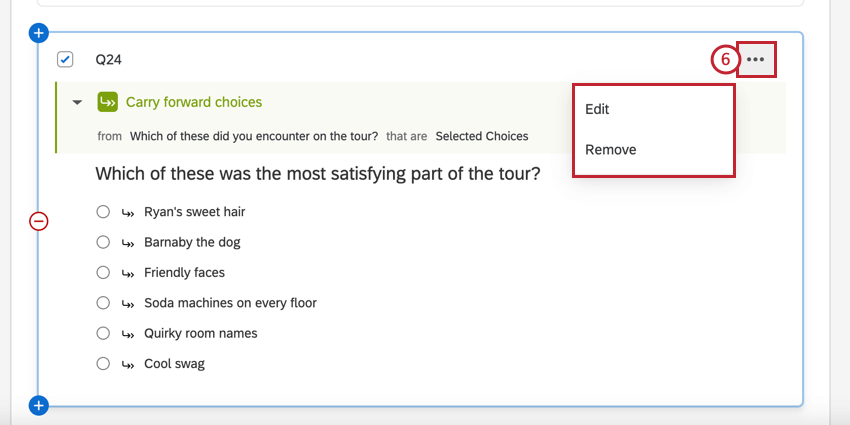Choose Edit from the options menu
The width and height of the screenshot is (850, 425).
pyautogui.click(x=597, y=109)
